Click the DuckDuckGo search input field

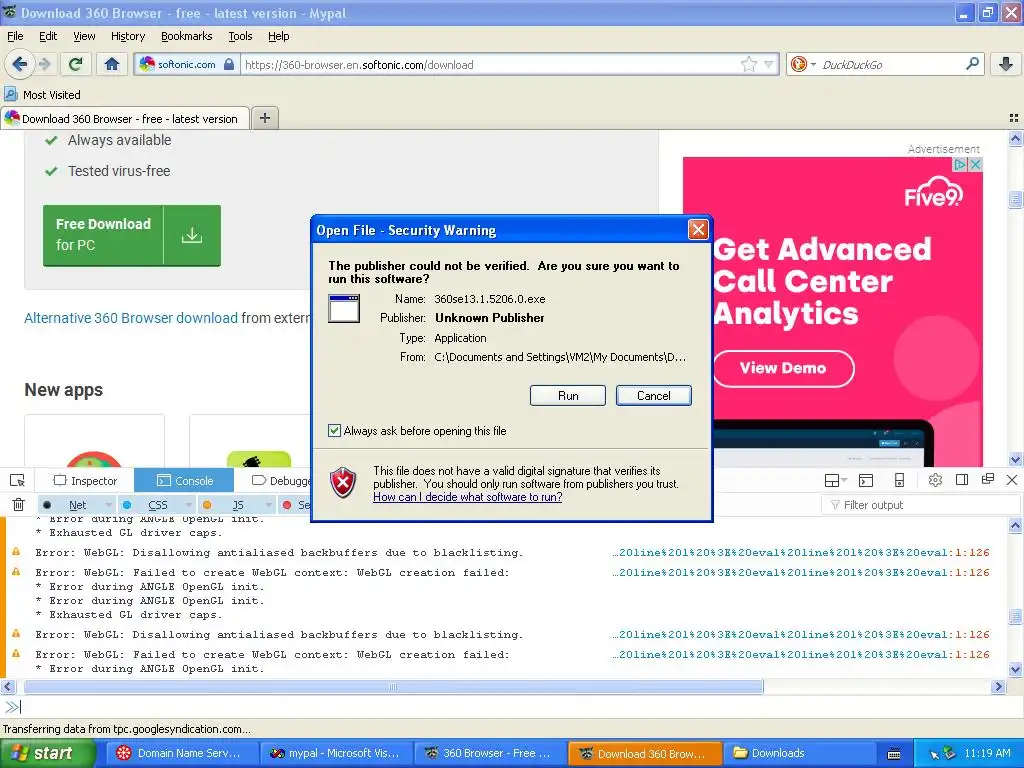point(891,64)
